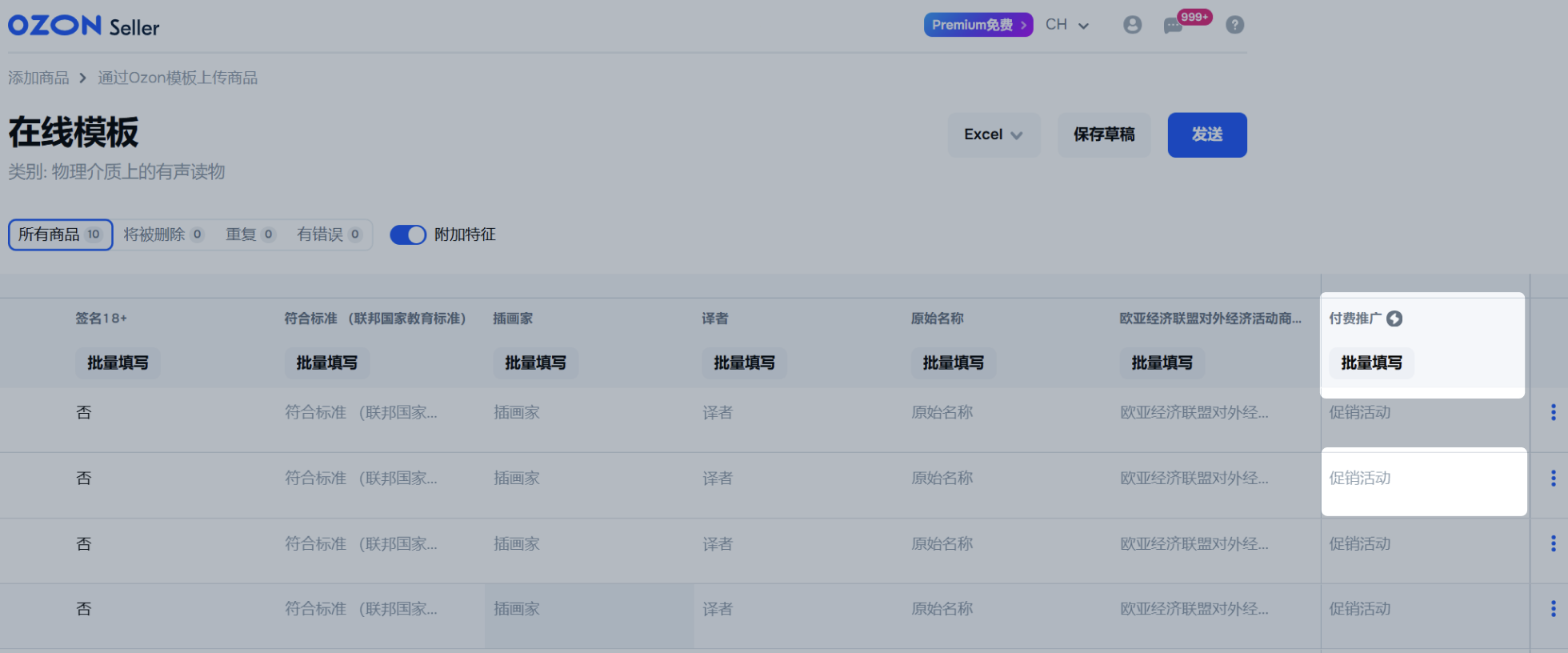
Task: Click the 保存草稿 button
Action: (x=1103, y=134)
